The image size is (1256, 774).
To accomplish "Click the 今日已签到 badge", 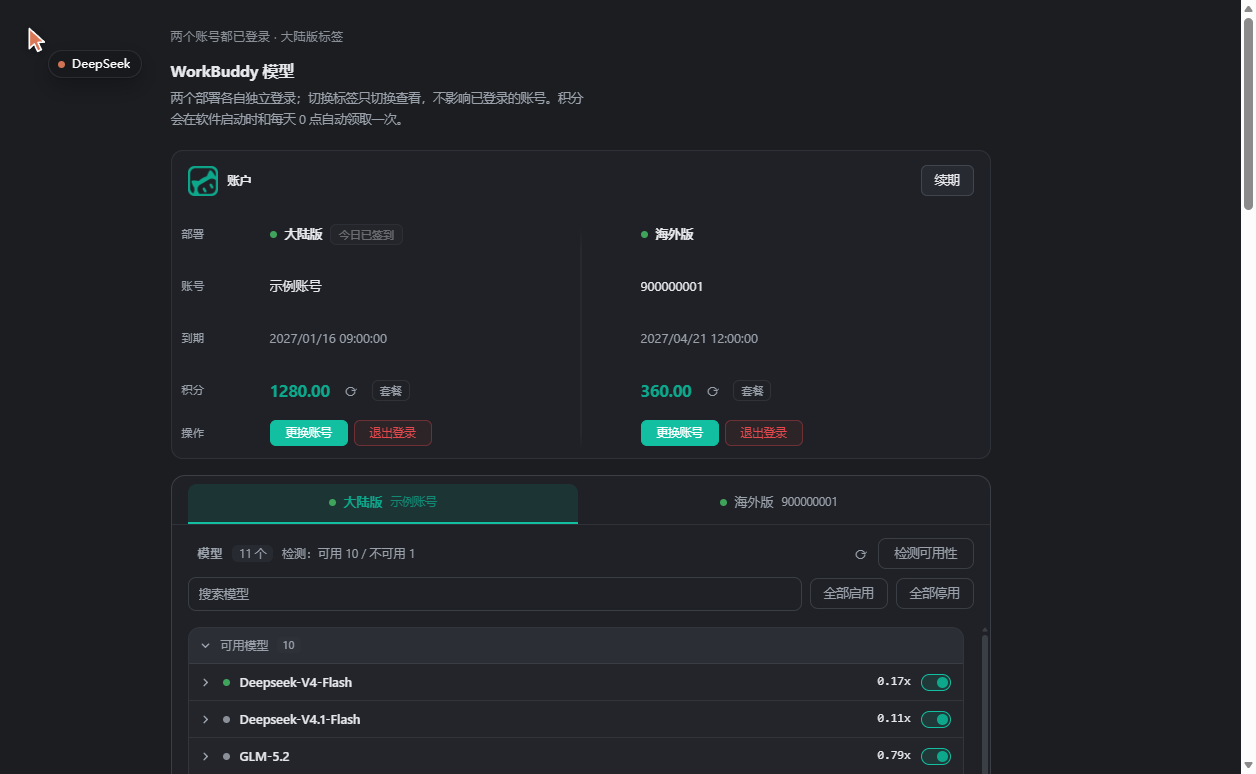I will (x=366, y=235).
